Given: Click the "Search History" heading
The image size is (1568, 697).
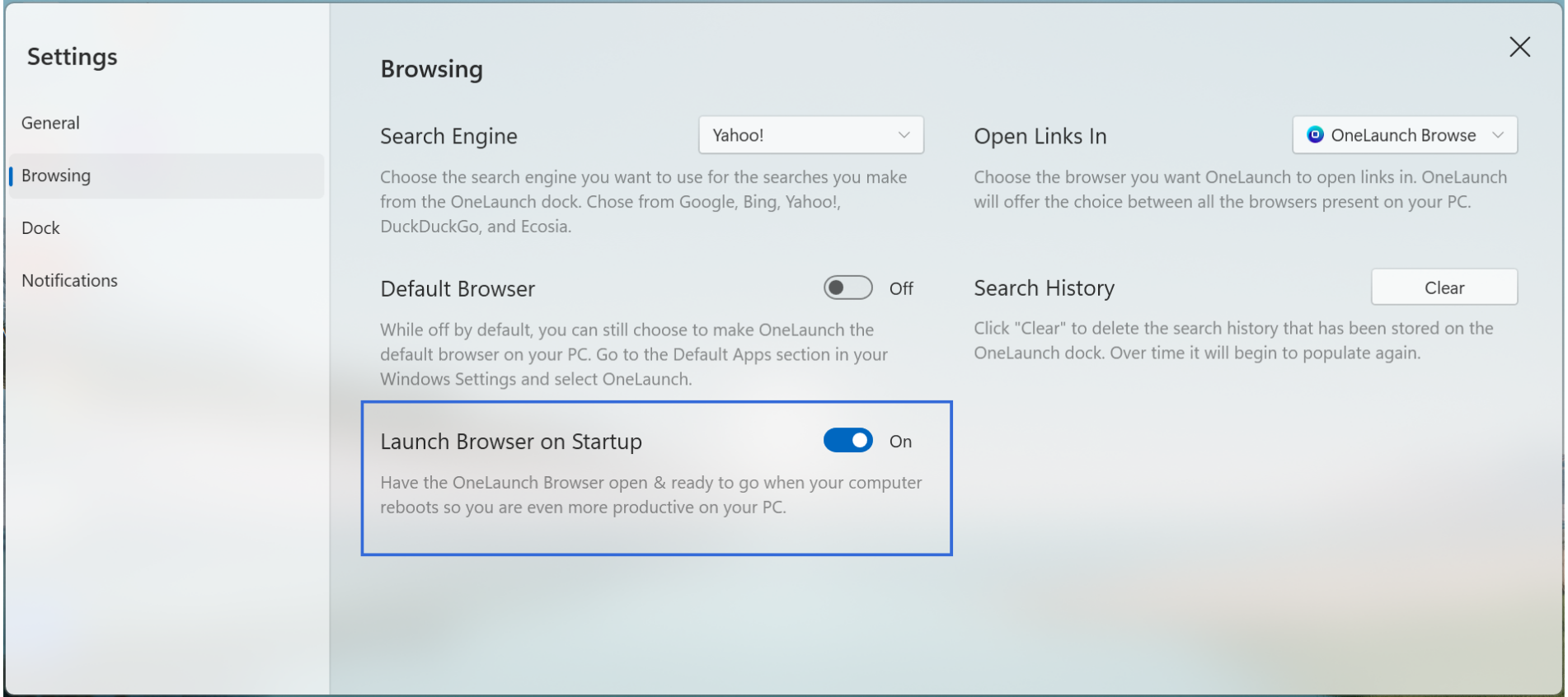Looking at the screenshot, I should (1044, 288).
